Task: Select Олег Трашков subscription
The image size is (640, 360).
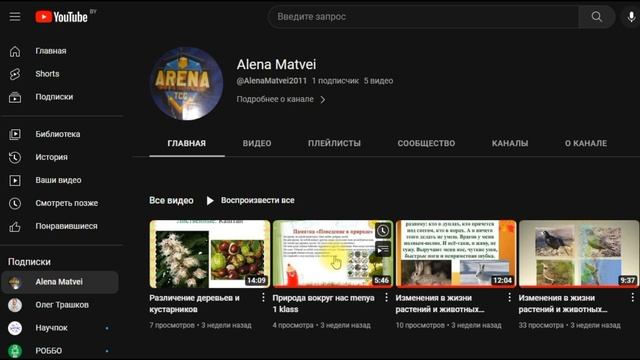Action: point(60,305)
